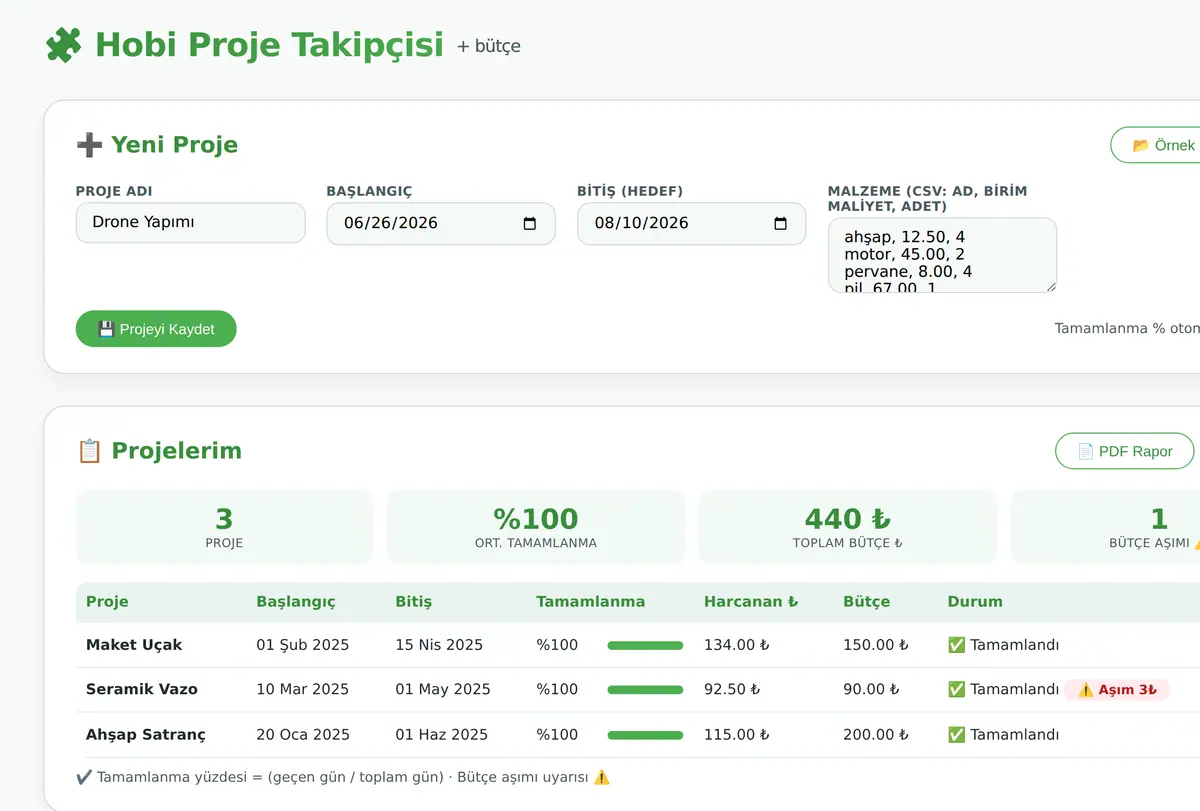Click the 440 ₺ Toplam Bütçe stat card
Viewport: 1200px width, 811px height.
pyautogui.click(x=848, y=527)
